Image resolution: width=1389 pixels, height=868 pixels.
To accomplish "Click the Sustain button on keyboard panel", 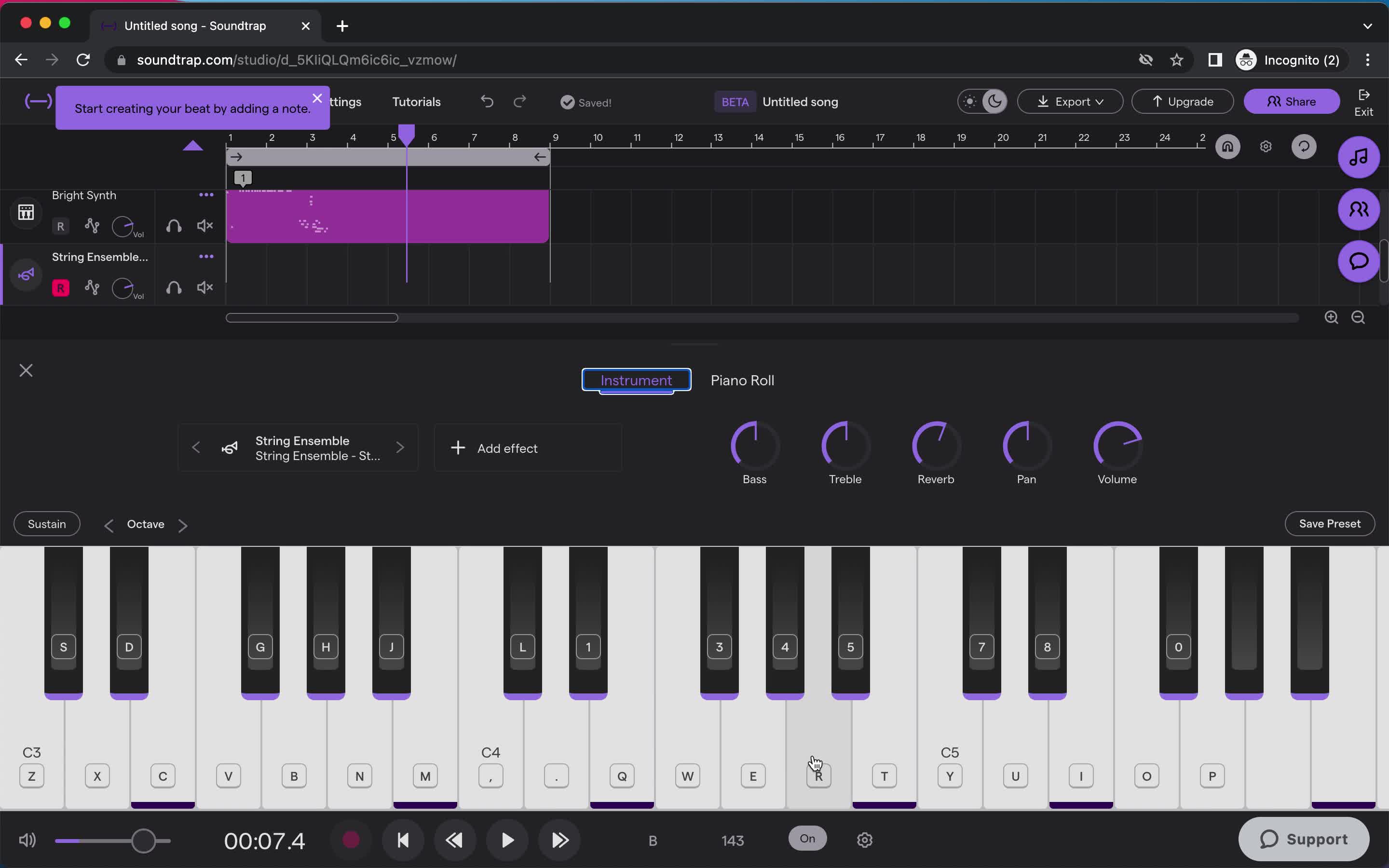I will (47, 524).
